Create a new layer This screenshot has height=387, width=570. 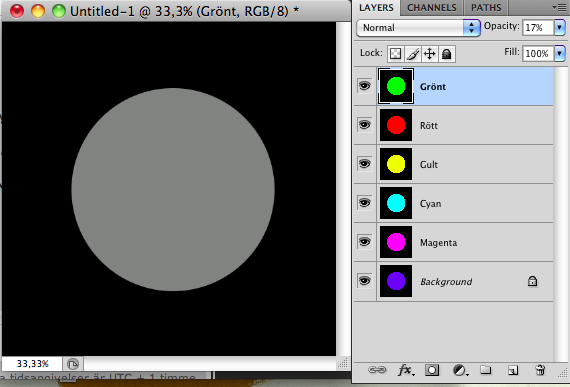tap(513, 370)
